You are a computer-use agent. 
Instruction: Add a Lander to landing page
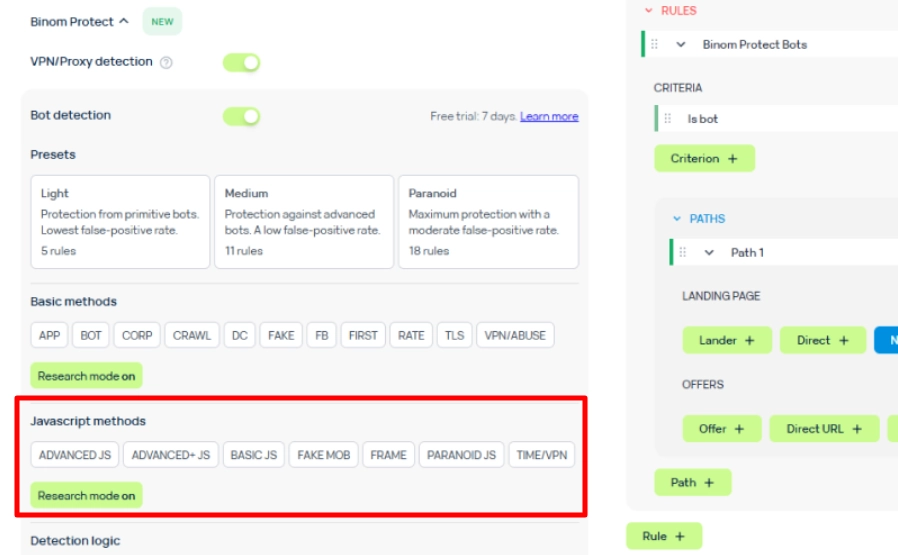point(727,340)
